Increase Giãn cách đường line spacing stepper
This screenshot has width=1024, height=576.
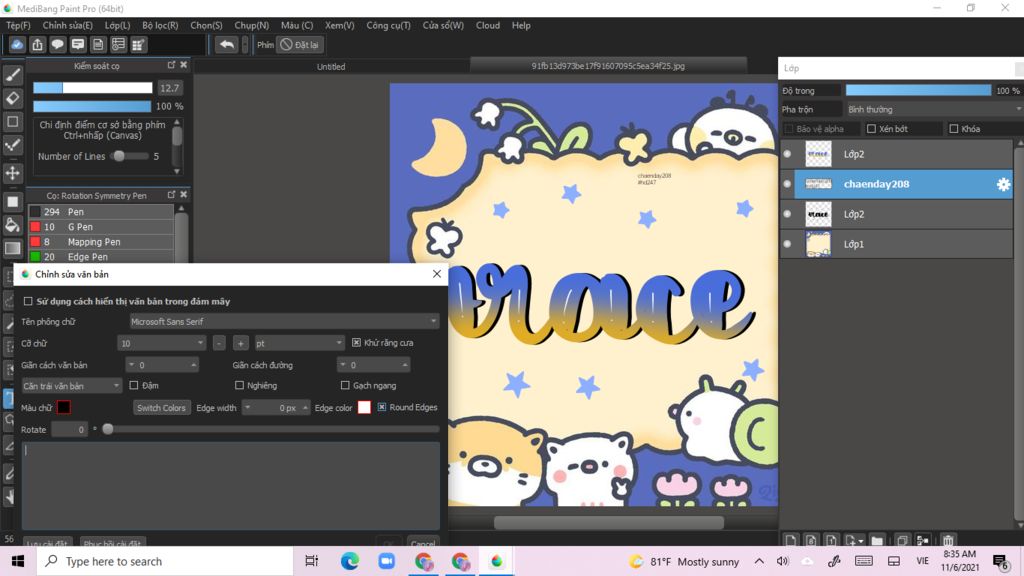point(405,365)
